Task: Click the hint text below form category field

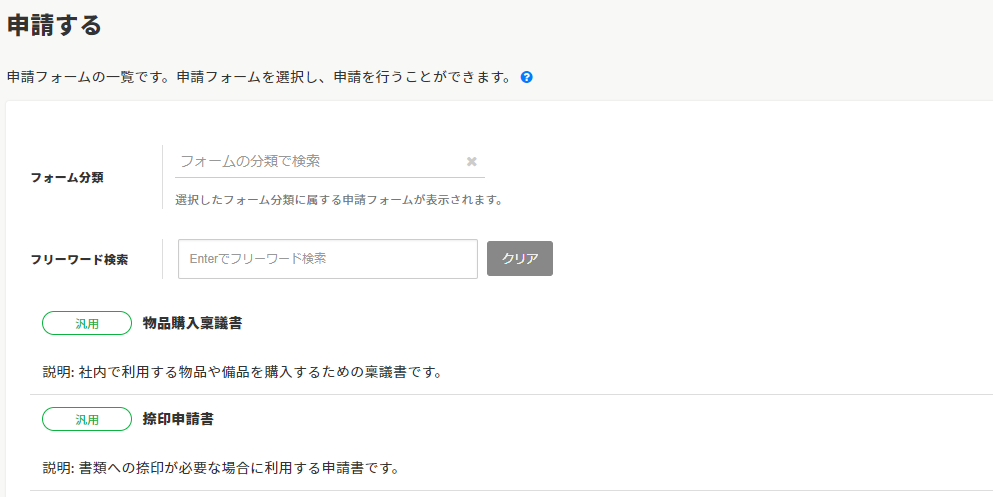Action: [338, 199]
